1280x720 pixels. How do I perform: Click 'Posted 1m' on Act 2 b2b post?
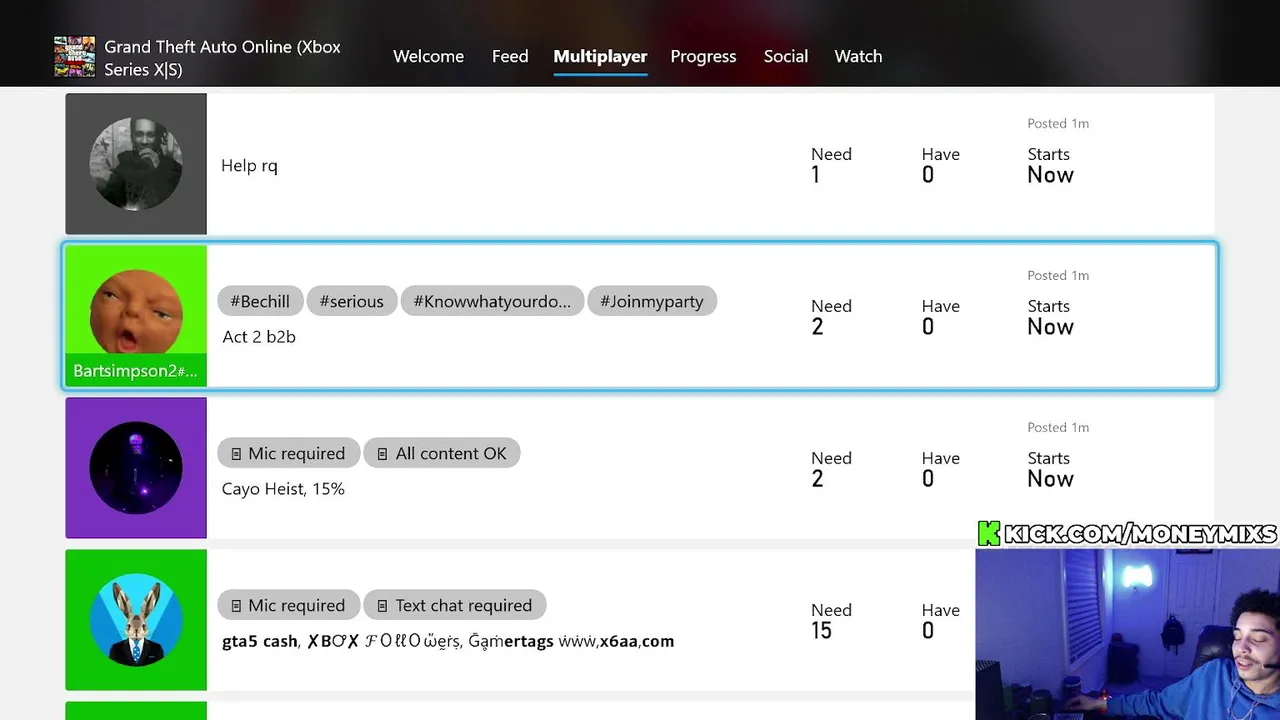tap(1058, 275)
